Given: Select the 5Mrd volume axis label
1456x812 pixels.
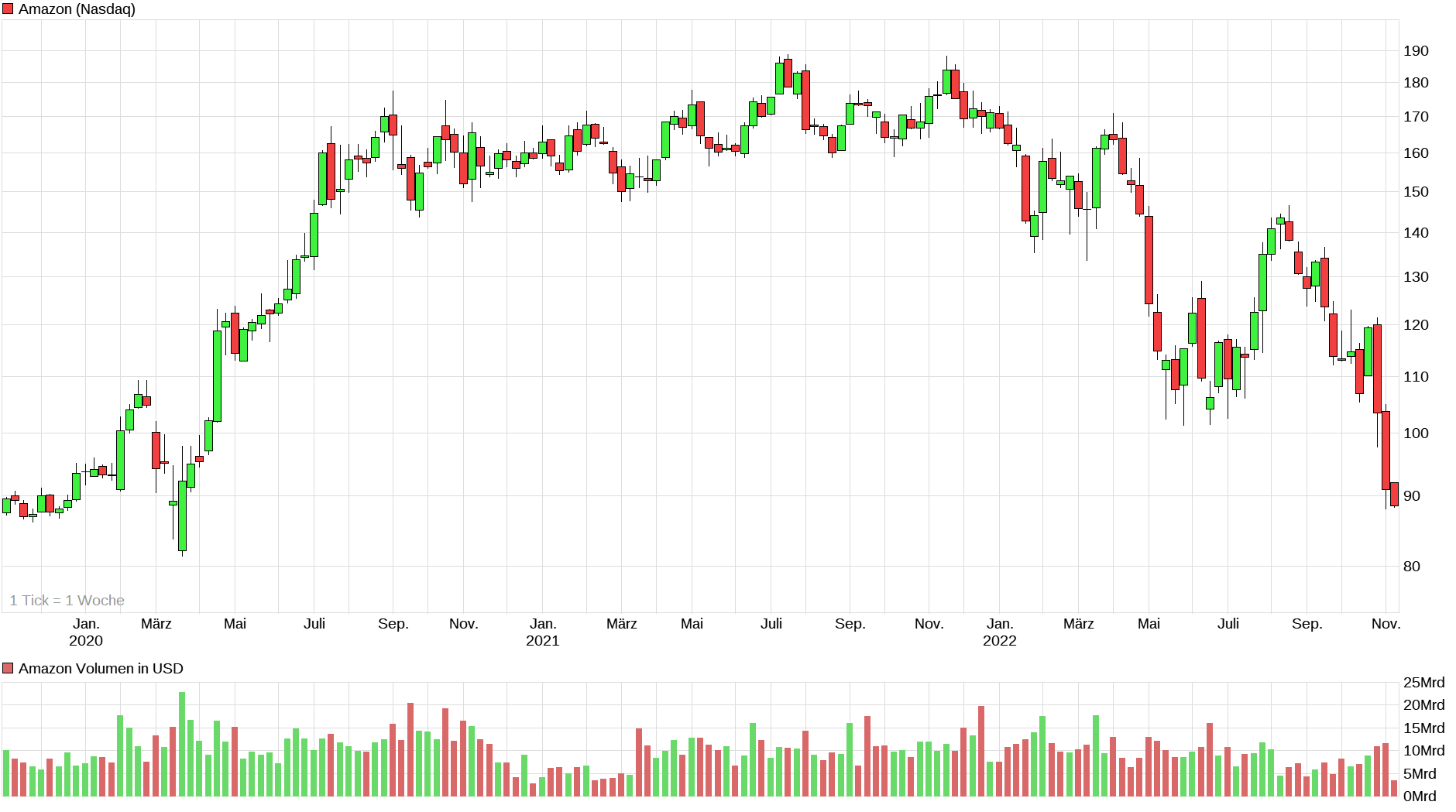Looking at the screenshot, I should 1420,774.
